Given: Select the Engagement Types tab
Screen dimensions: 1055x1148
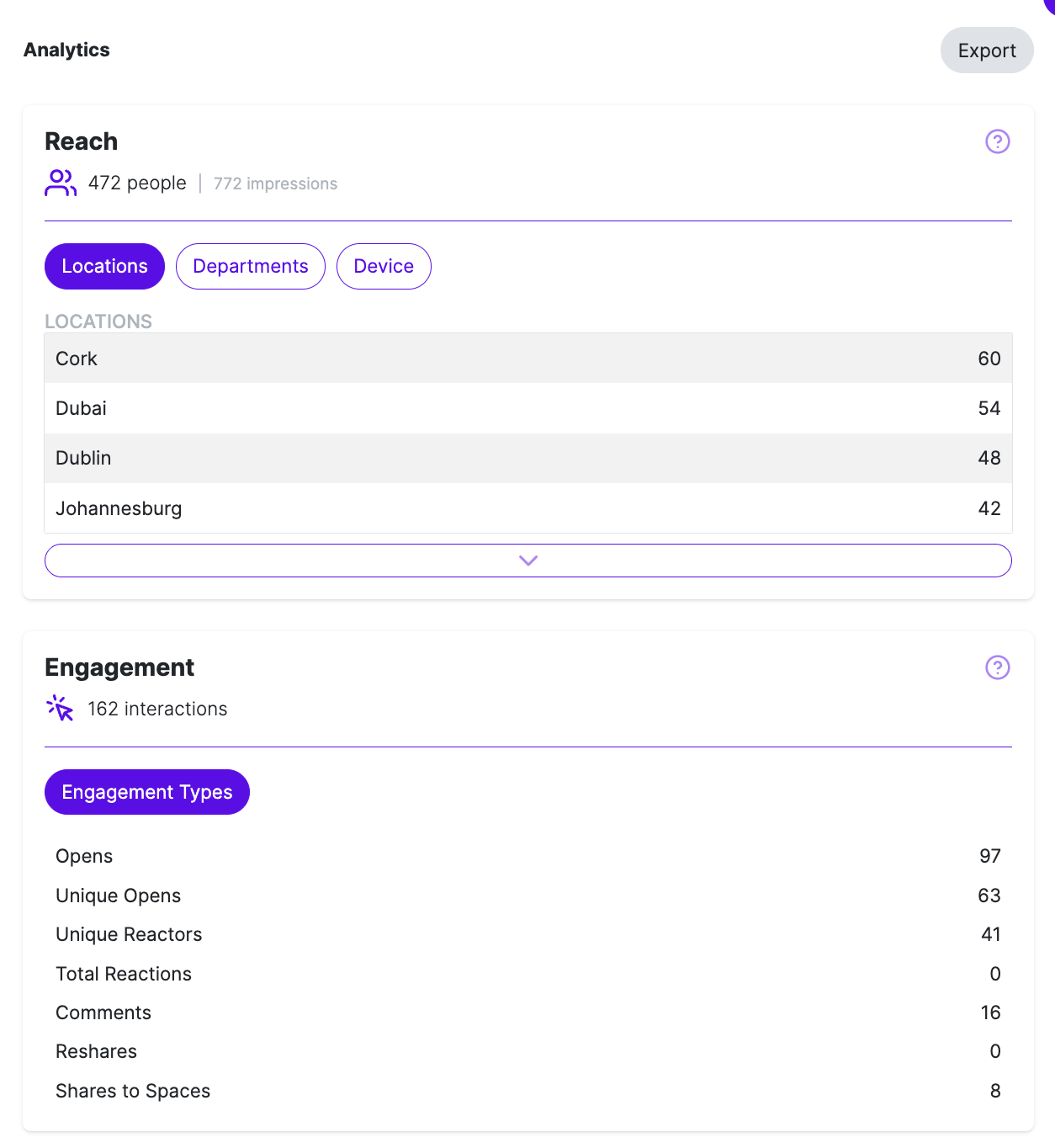Looking at the screenshot, I should point(147,792).
